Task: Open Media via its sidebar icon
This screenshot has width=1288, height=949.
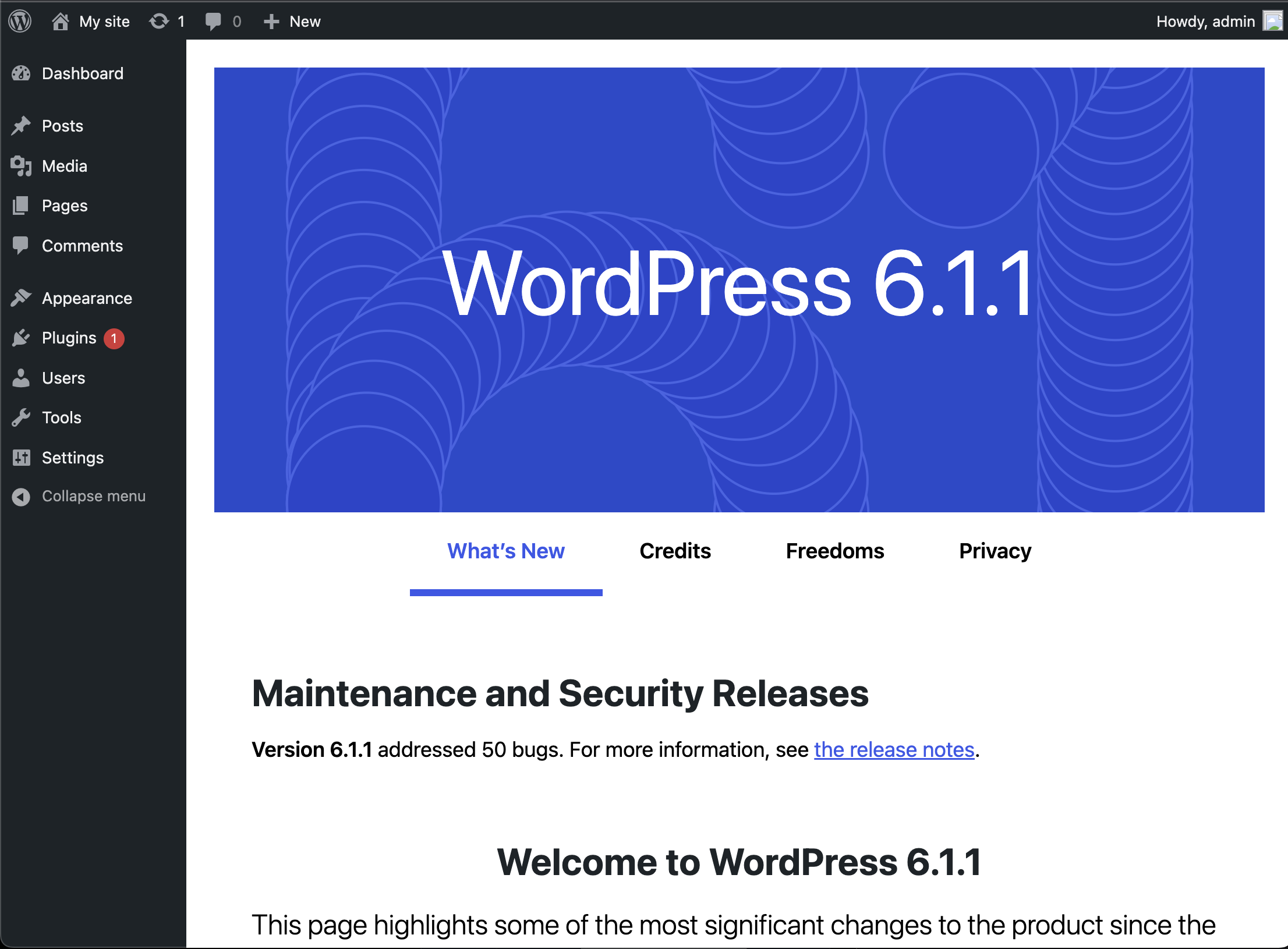Action: [22, 166]
